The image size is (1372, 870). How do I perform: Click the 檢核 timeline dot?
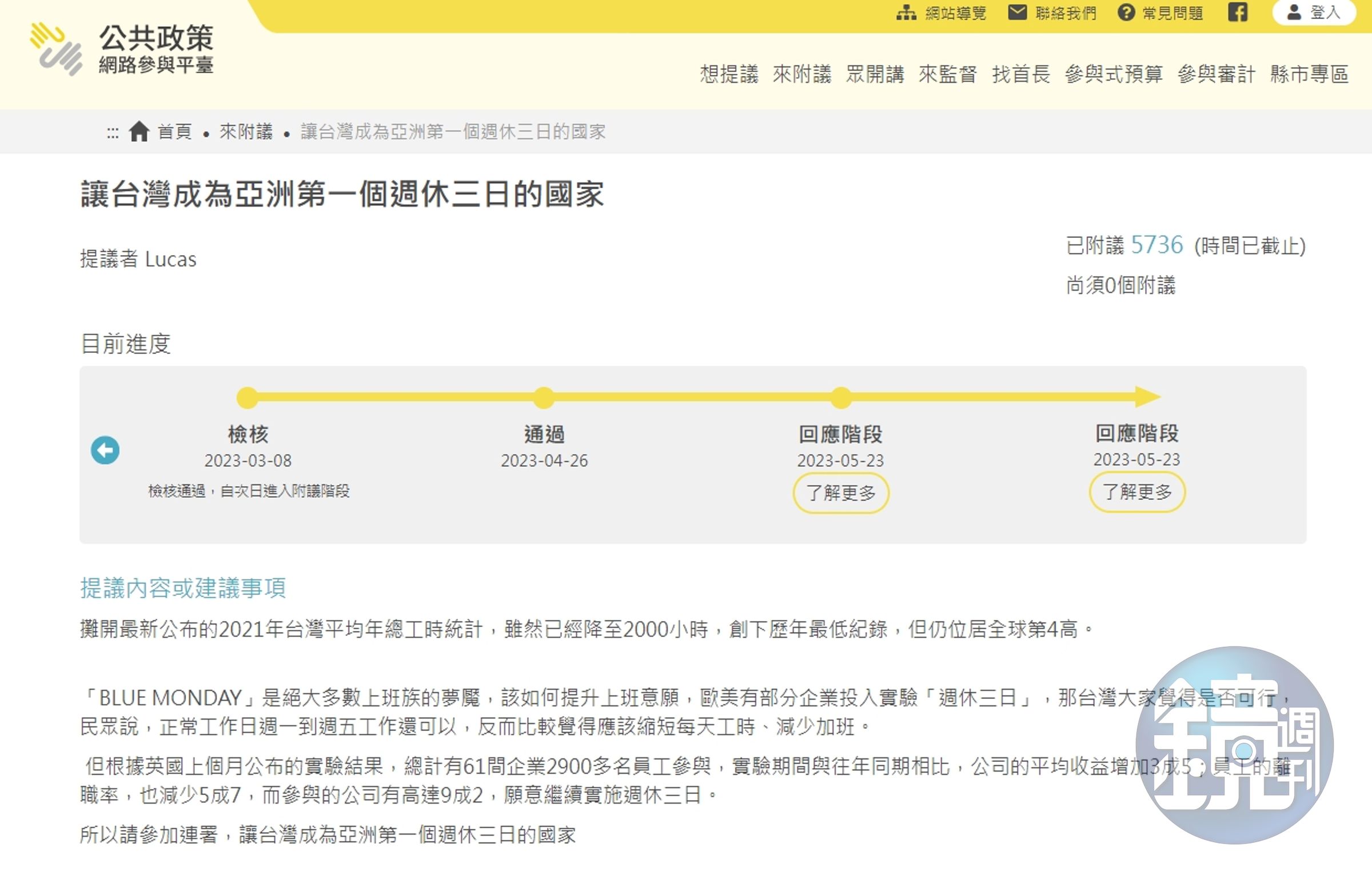(x=248, y=398)
